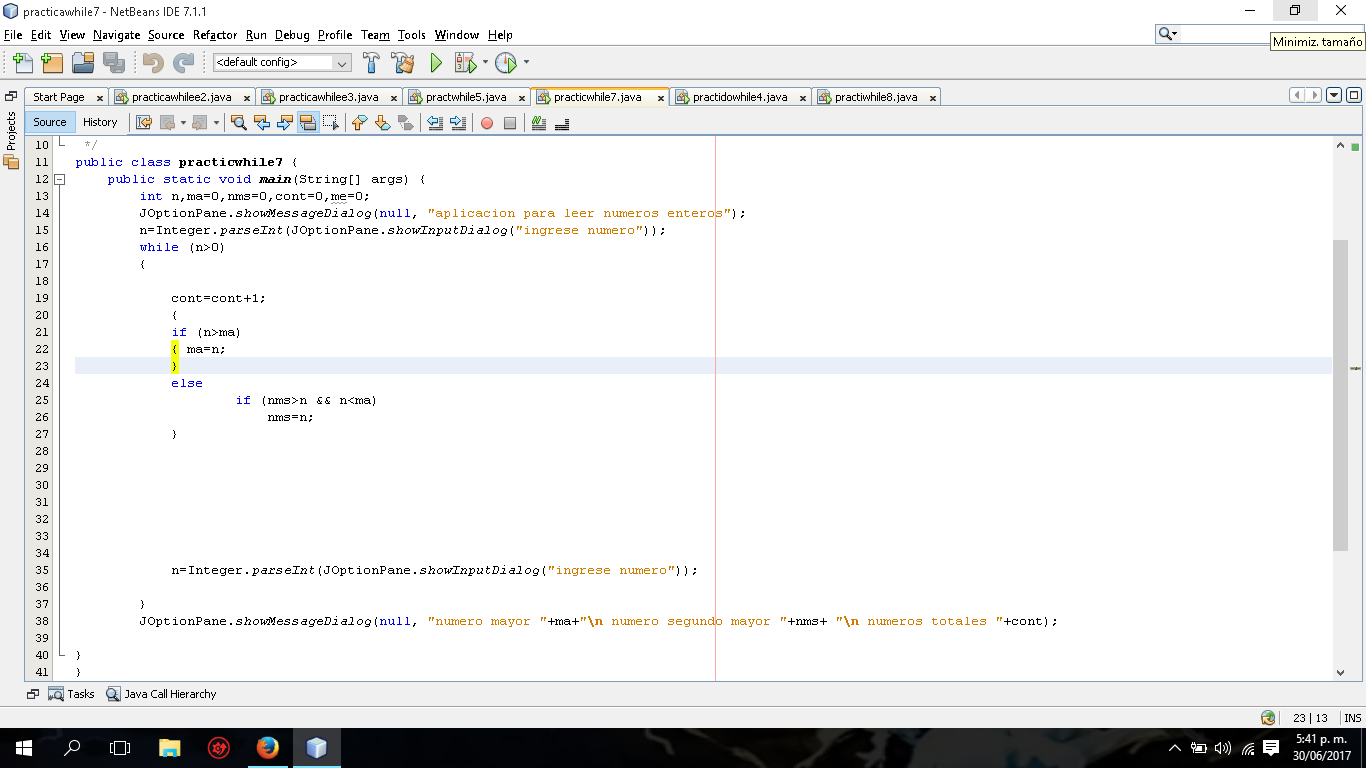Shift line right icon
Screen dimensions: 1366x768
pyautogui.click(x=458, y=123)
